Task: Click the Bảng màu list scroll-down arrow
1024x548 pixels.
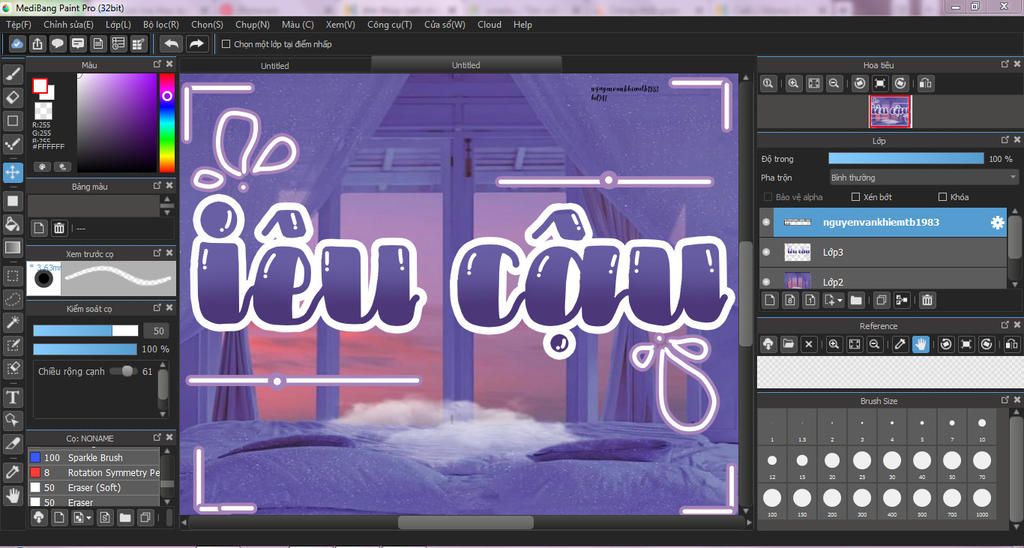Action: click(x=168, y=212)
